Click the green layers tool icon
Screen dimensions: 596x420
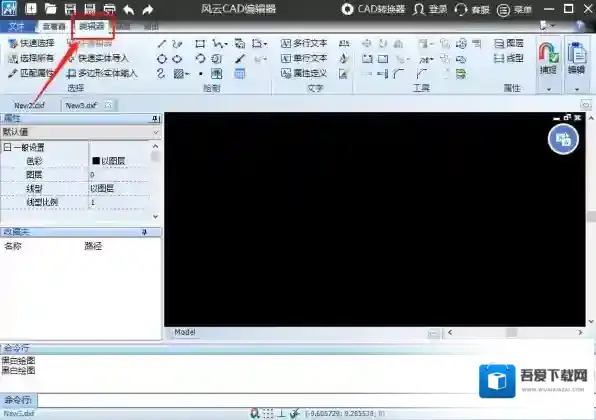(461, 74)
